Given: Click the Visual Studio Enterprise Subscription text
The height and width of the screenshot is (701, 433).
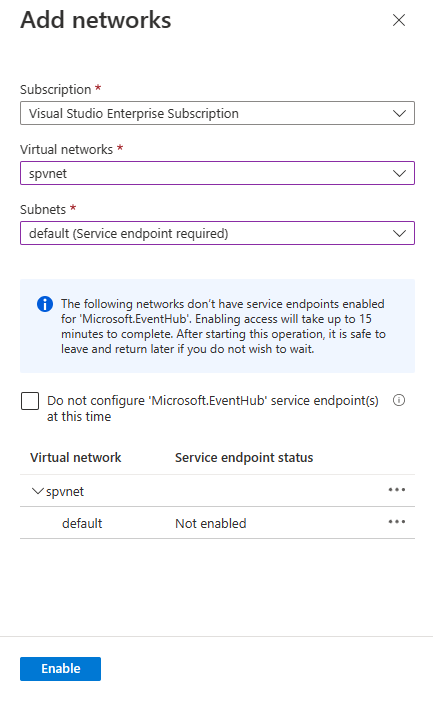Looking at the screenshot, I should click(x=134, y=114).
